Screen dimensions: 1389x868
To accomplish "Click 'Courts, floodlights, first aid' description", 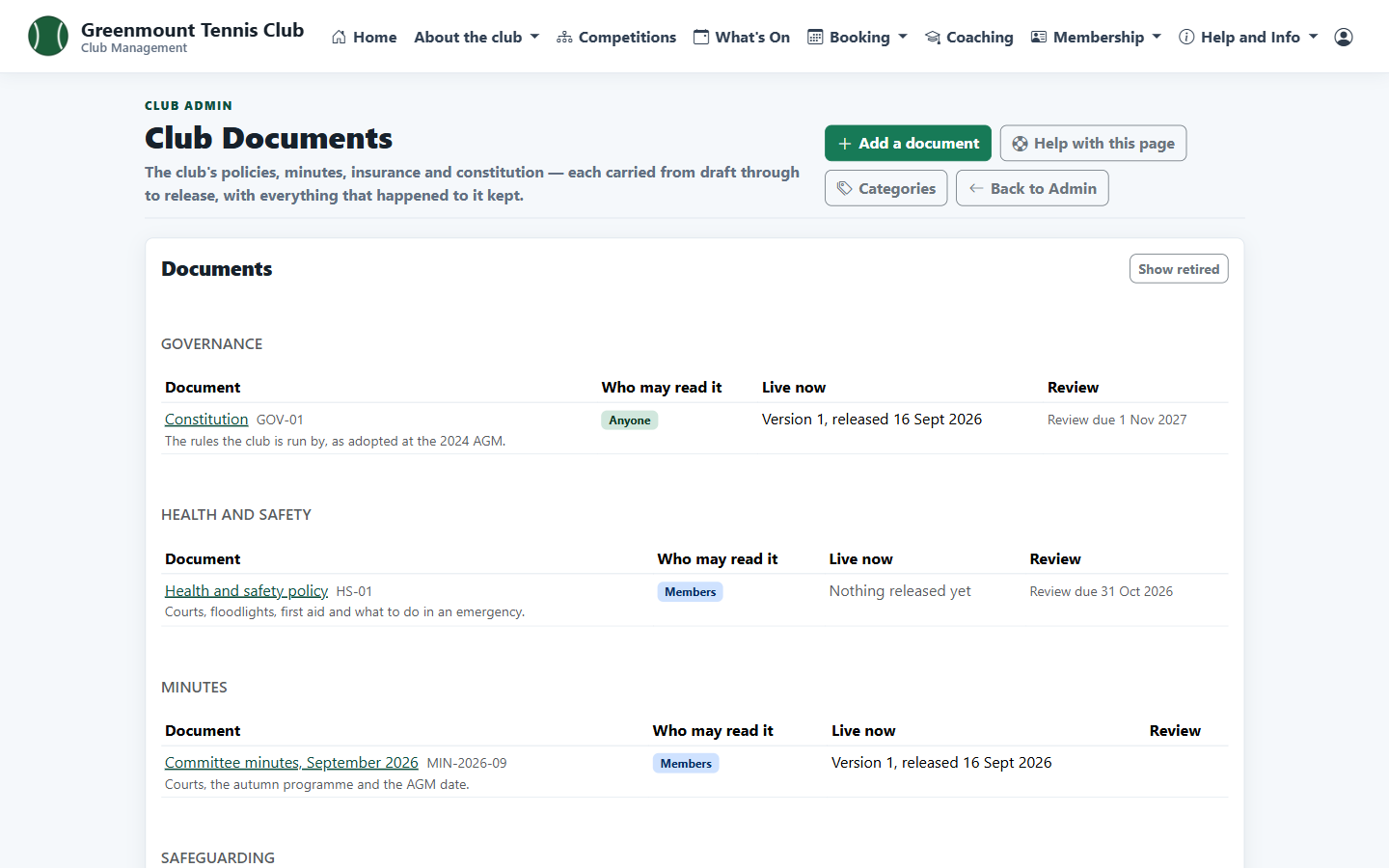I will 344,611.
